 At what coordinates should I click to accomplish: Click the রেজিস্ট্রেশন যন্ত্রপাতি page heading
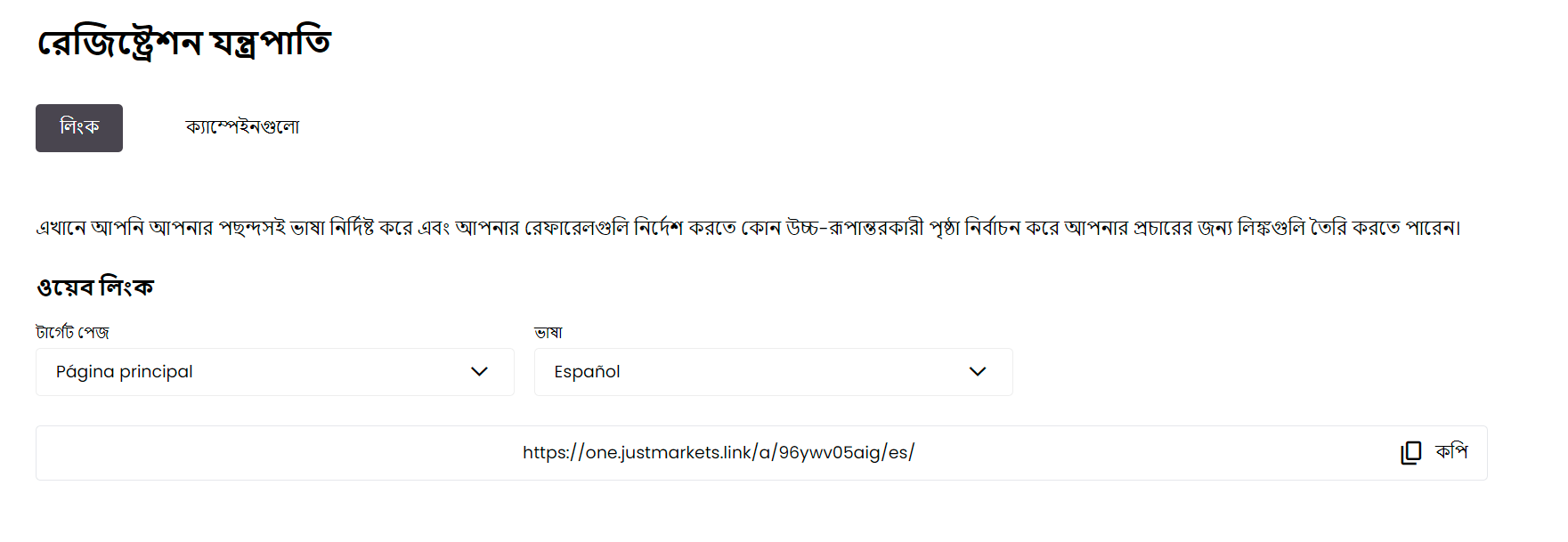pos(183,43)
